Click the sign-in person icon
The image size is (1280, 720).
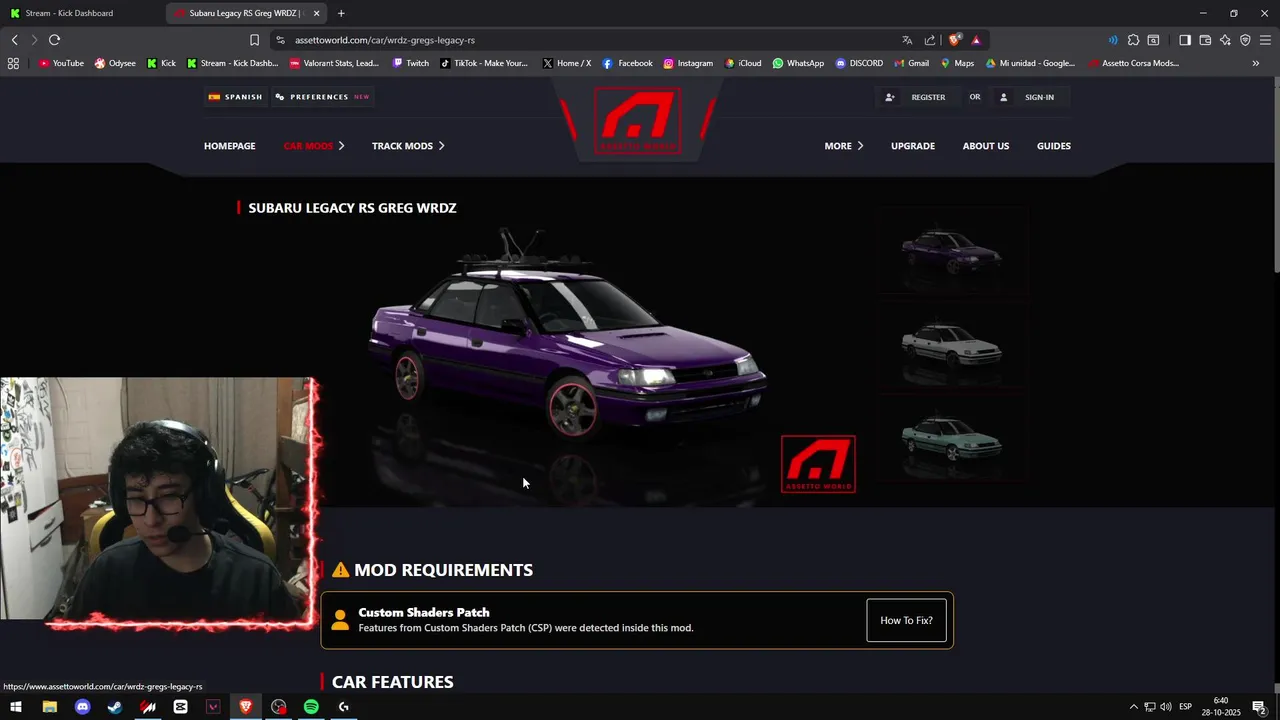[x=1004, y=97]
